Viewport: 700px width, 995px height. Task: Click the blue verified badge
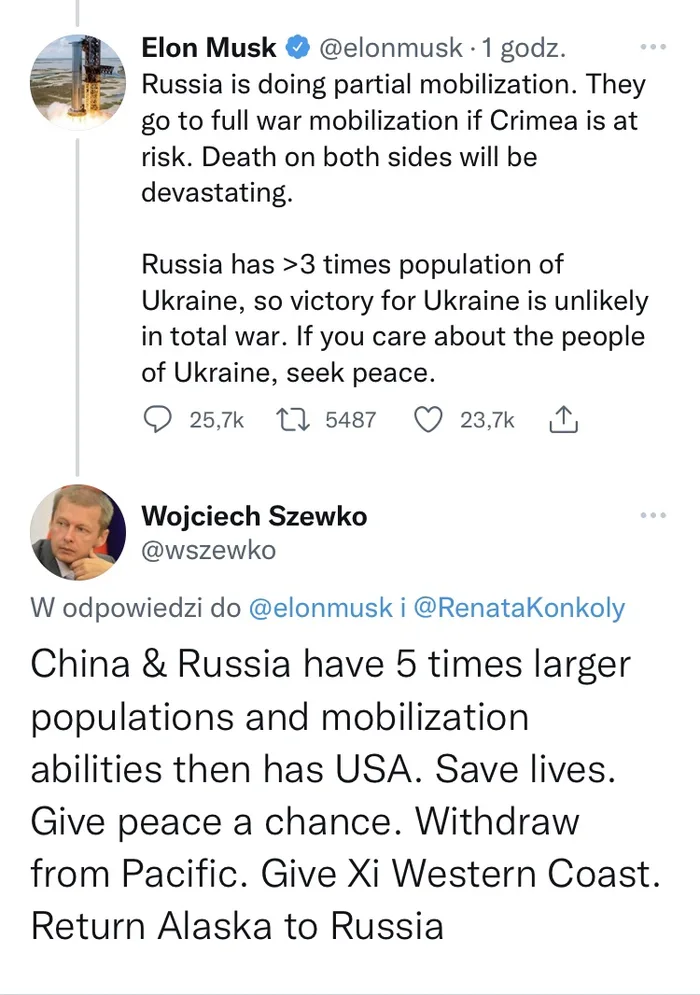tap(298, 48)
